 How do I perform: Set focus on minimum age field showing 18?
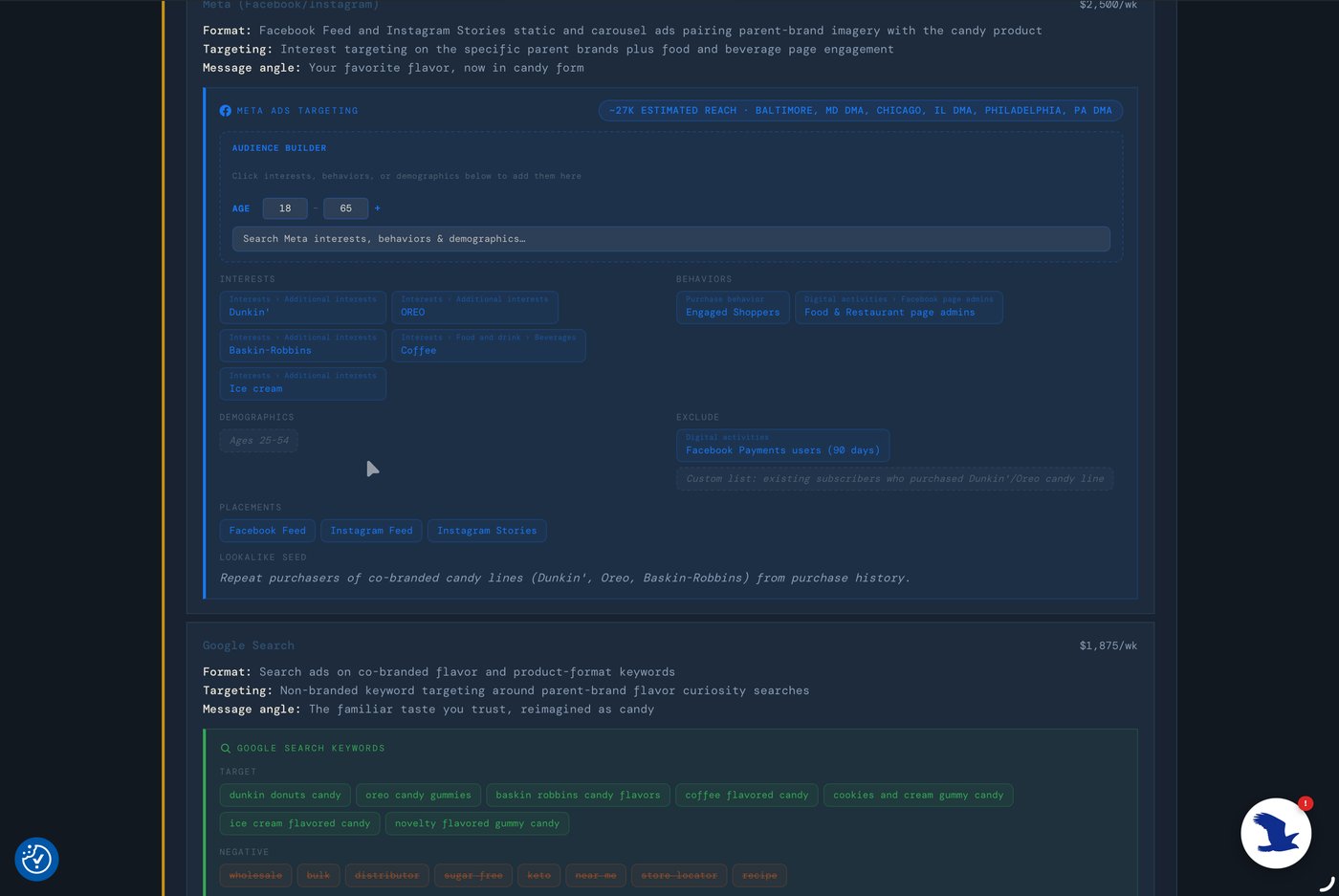coord(285,208)
